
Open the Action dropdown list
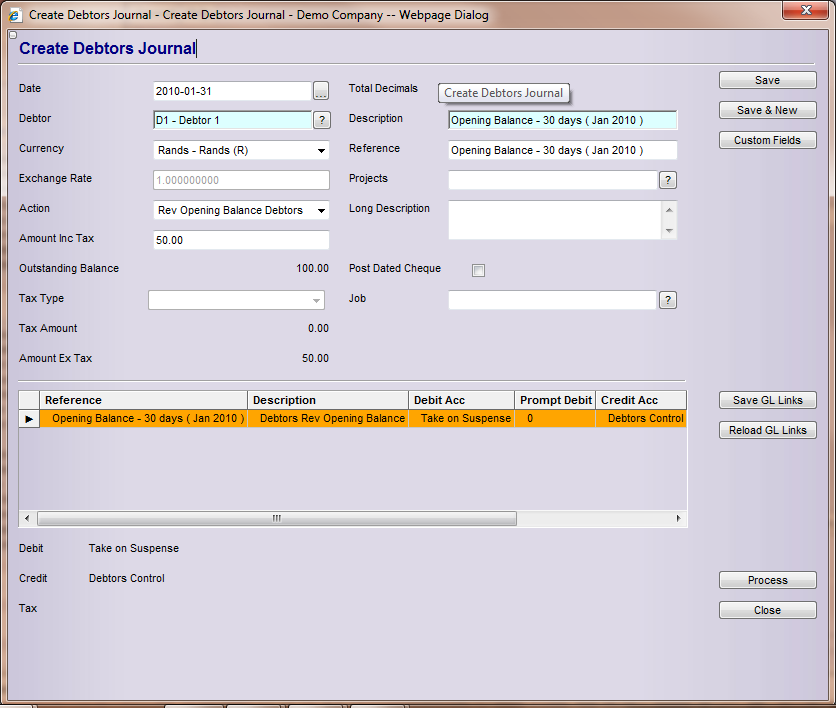321,211
